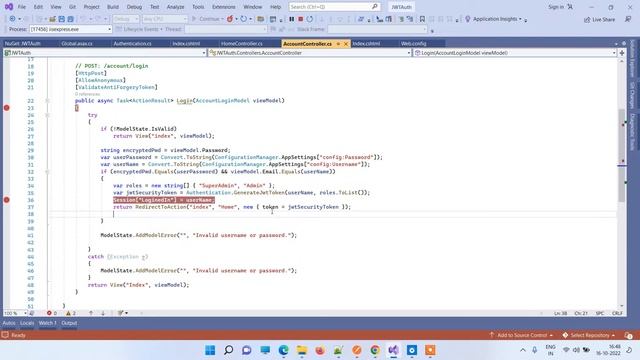Open the Debug menu
Viewport: 640px width, 360px height.
coord(134,7)
